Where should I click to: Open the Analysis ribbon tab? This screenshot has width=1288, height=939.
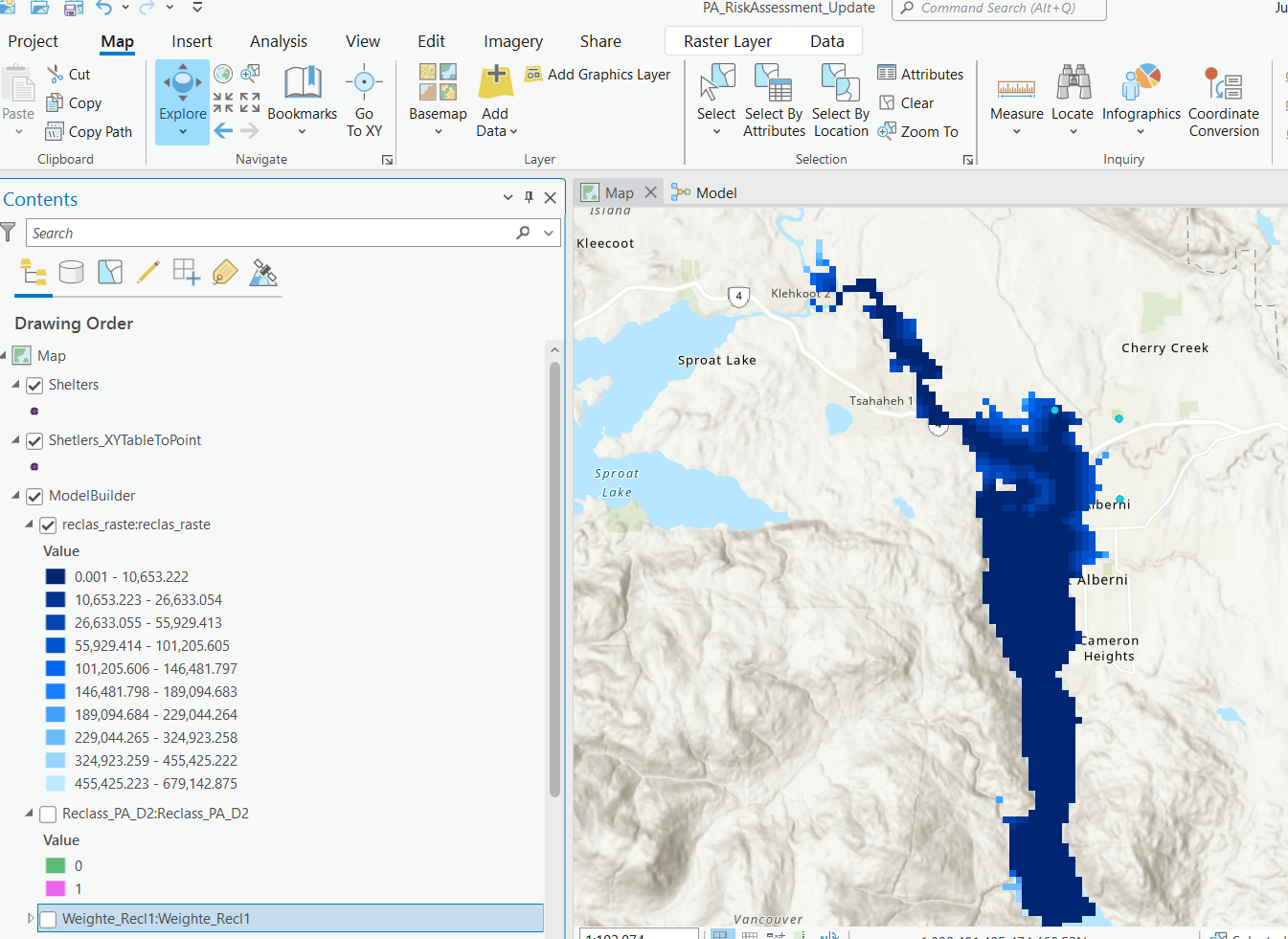(x=278, y=41)
